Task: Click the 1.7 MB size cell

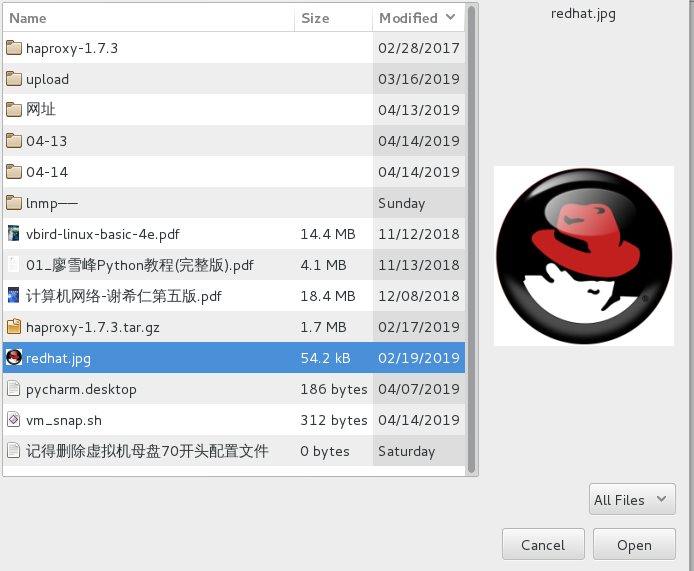Action: coord(324,327)
